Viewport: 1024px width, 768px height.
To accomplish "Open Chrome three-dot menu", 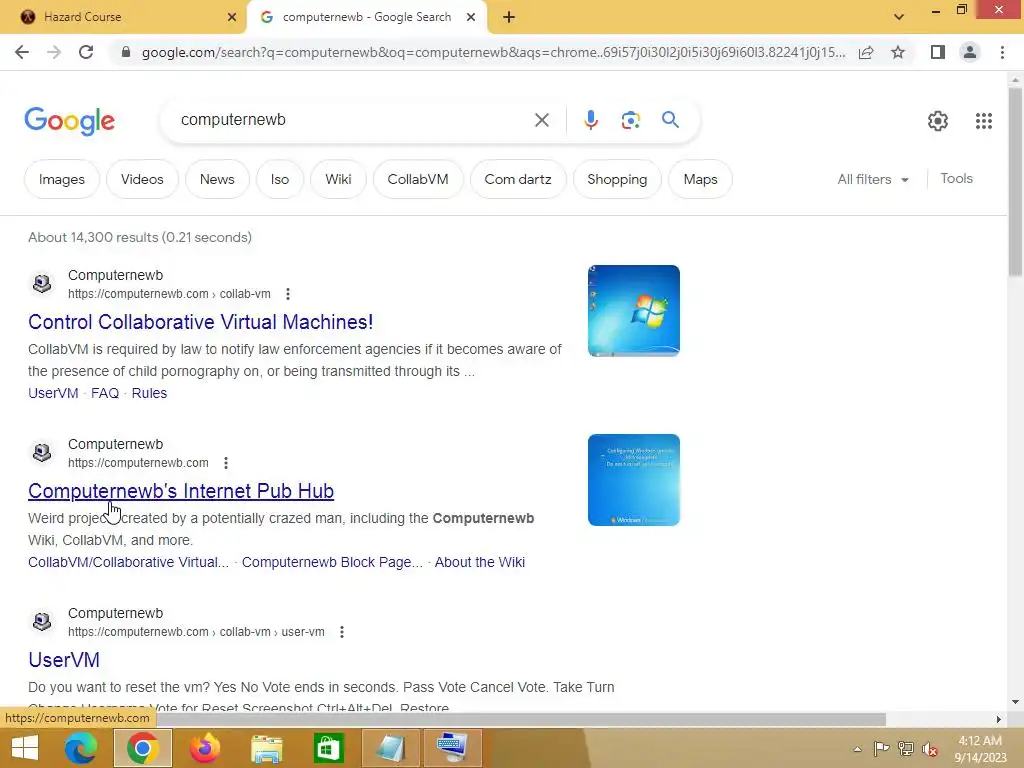I will click(1002, 52).
